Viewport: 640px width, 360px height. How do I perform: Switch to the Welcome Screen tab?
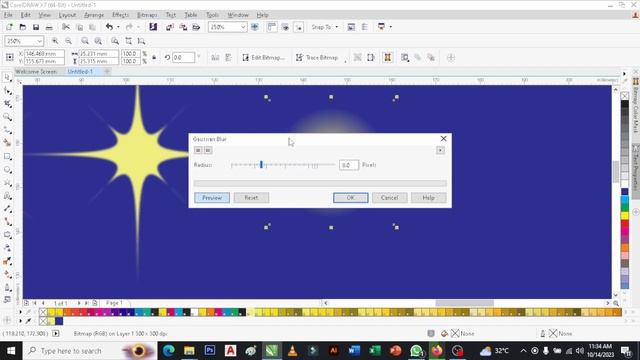click(x=36, y=71)
